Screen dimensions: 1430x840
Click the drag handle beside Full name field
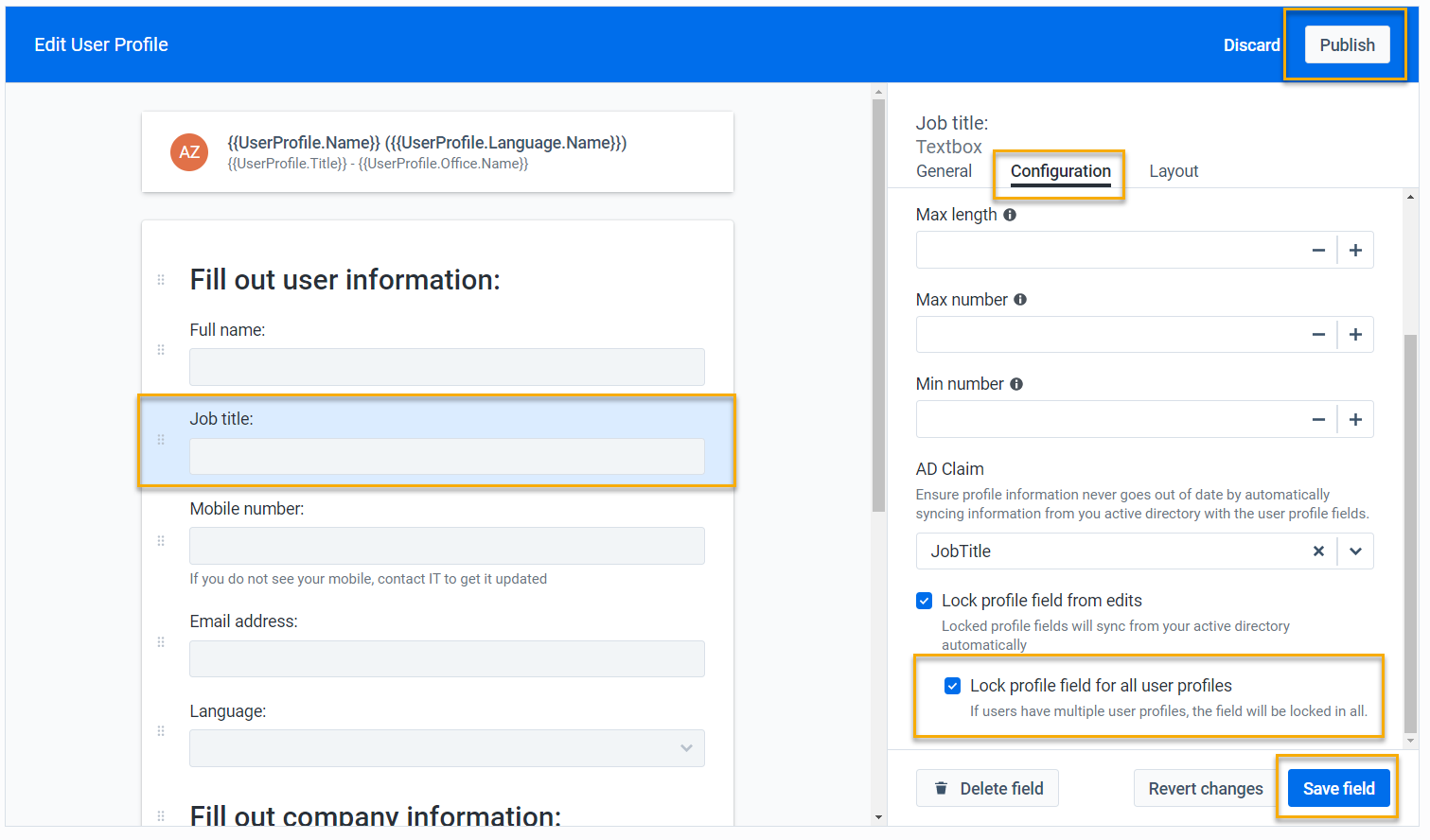[161, 350]
